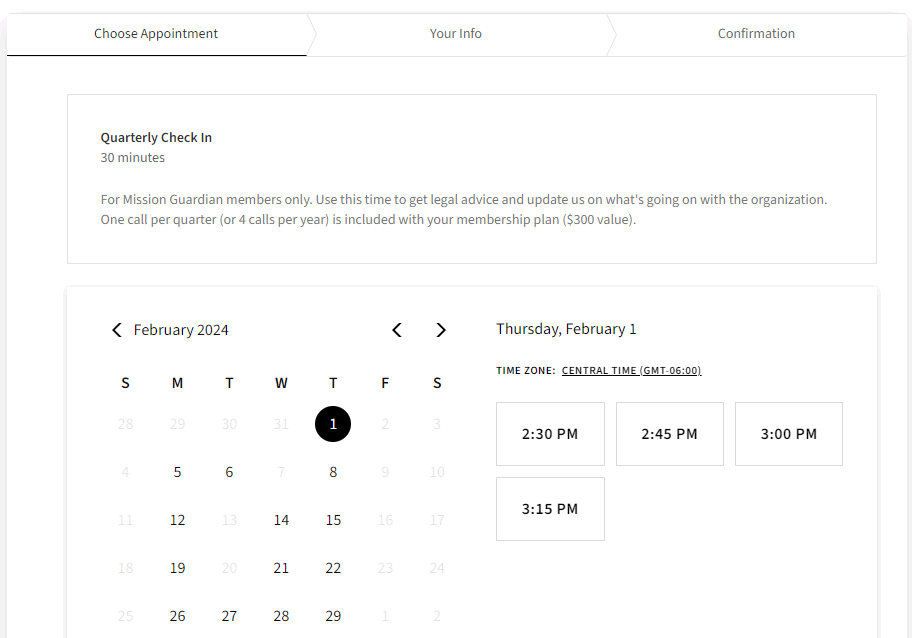912x638 pixels.
Task: Pick the 3:15 PM time slot
Action: coord(550,508)
